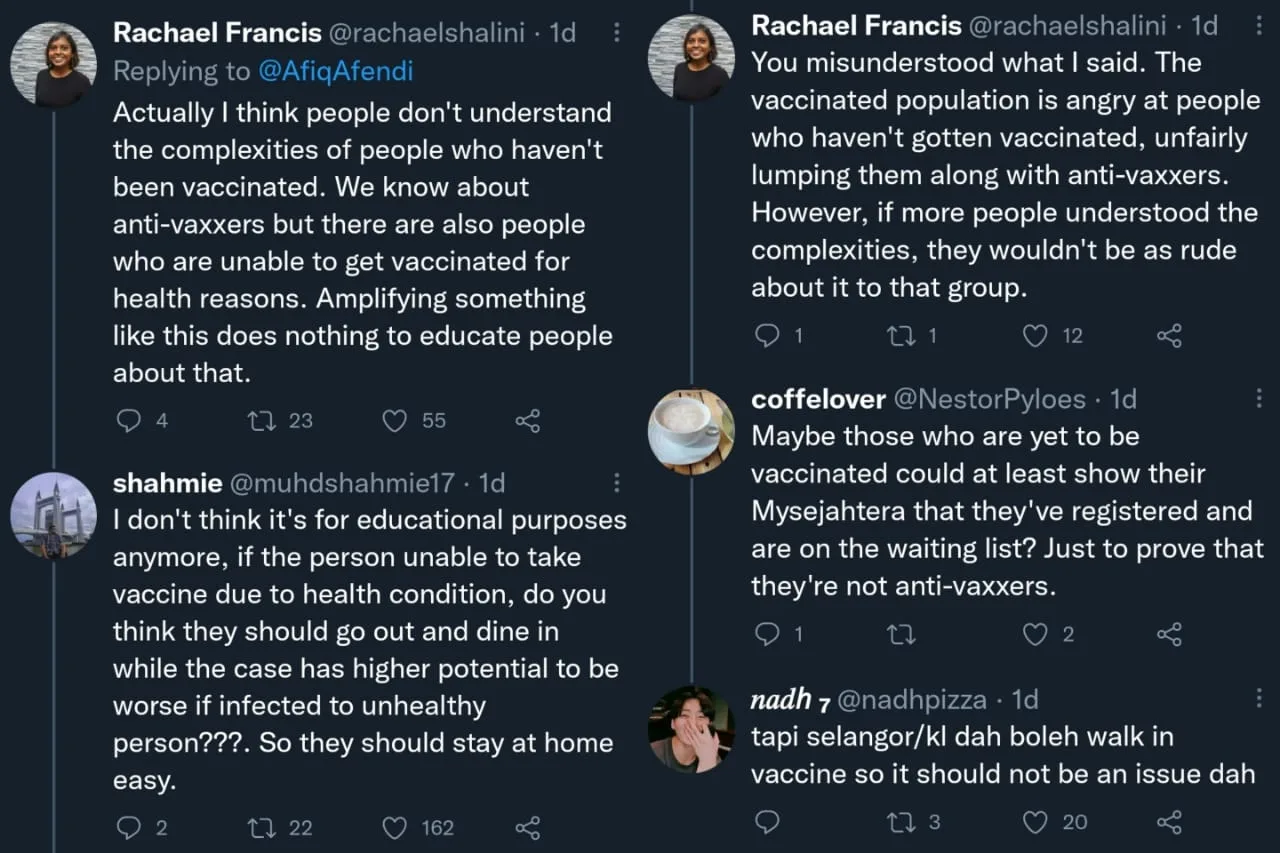This screenshot has height=853, width=1280.
Task: Share shahmie's tweet about staying home
Action: (x=527, y=827)
